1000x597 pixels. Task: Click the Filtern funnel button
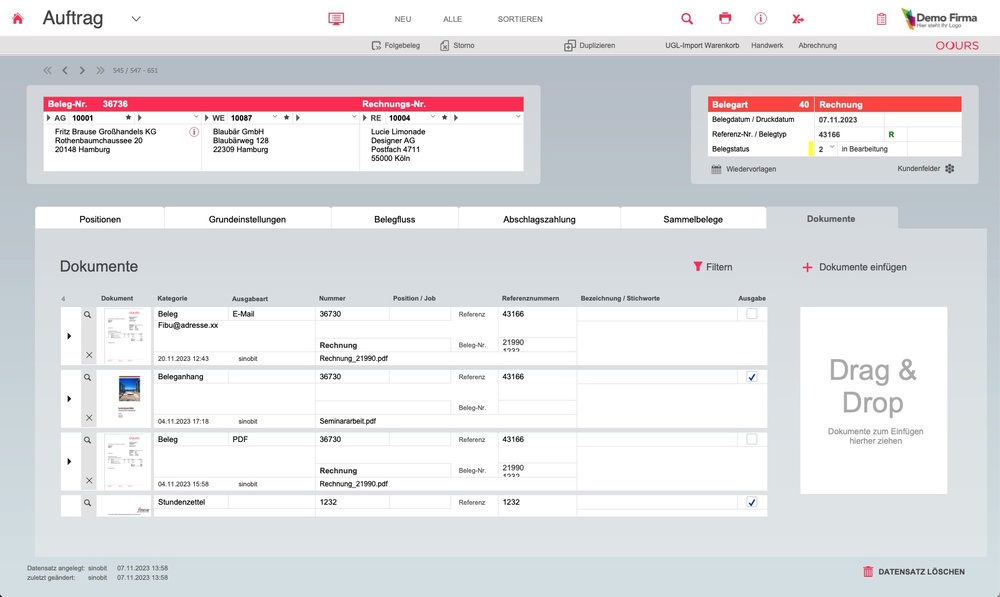click(713, 267)
